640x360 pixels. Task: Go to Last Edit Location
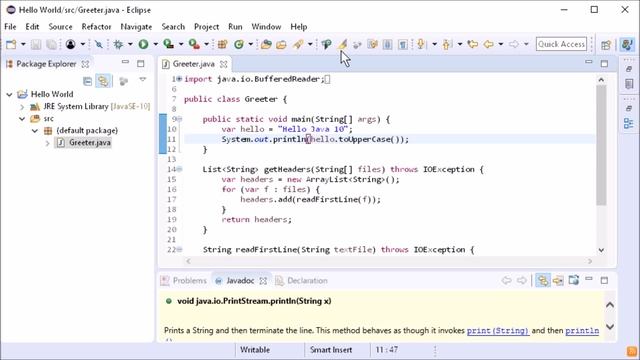[x=473, y=44]
